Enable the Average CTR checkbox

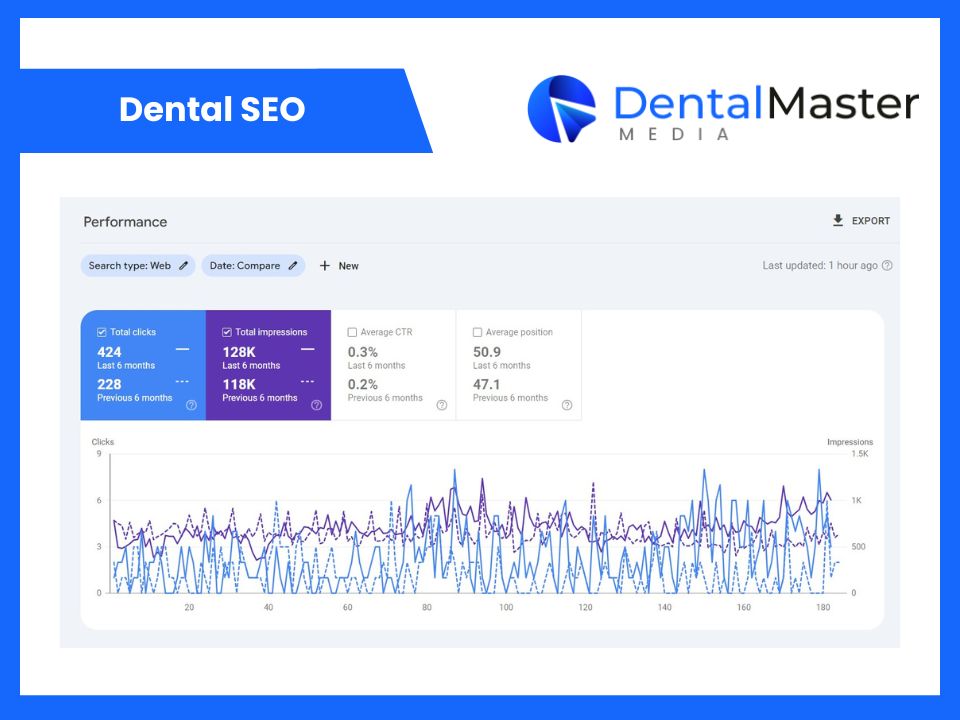click(x=352, y=332)
